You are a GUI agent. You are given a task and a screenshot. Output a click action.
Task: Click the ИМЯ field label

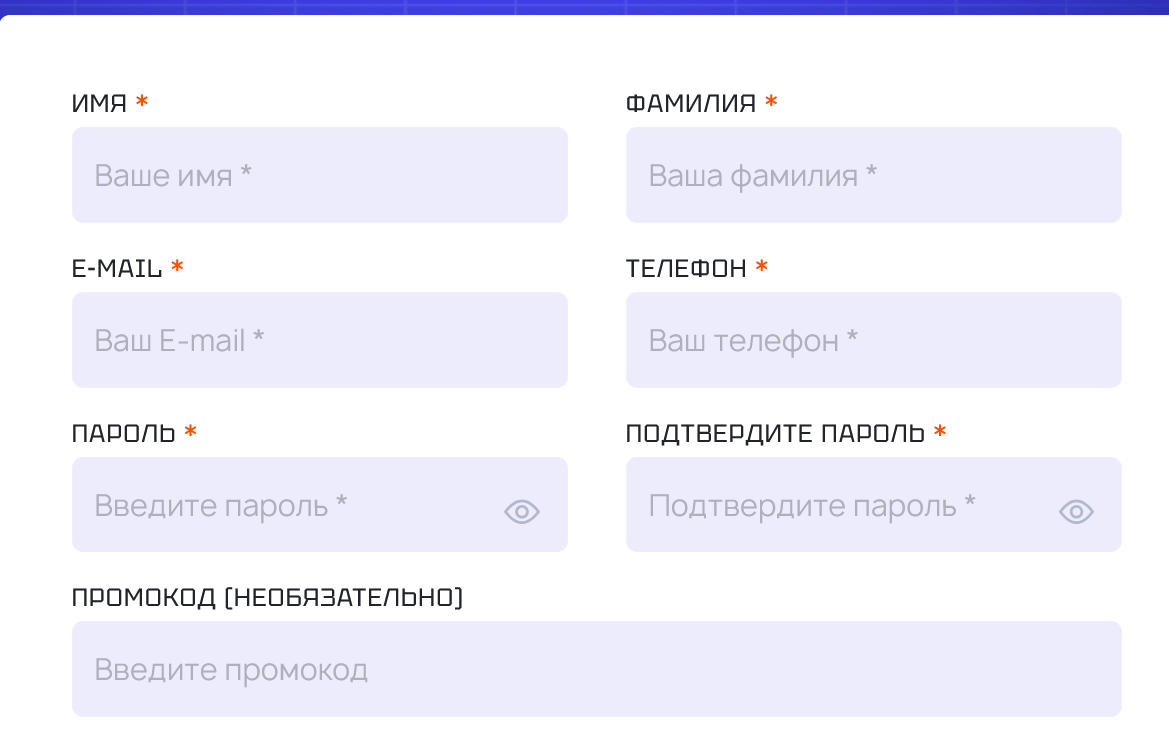(x=99, y=103)
